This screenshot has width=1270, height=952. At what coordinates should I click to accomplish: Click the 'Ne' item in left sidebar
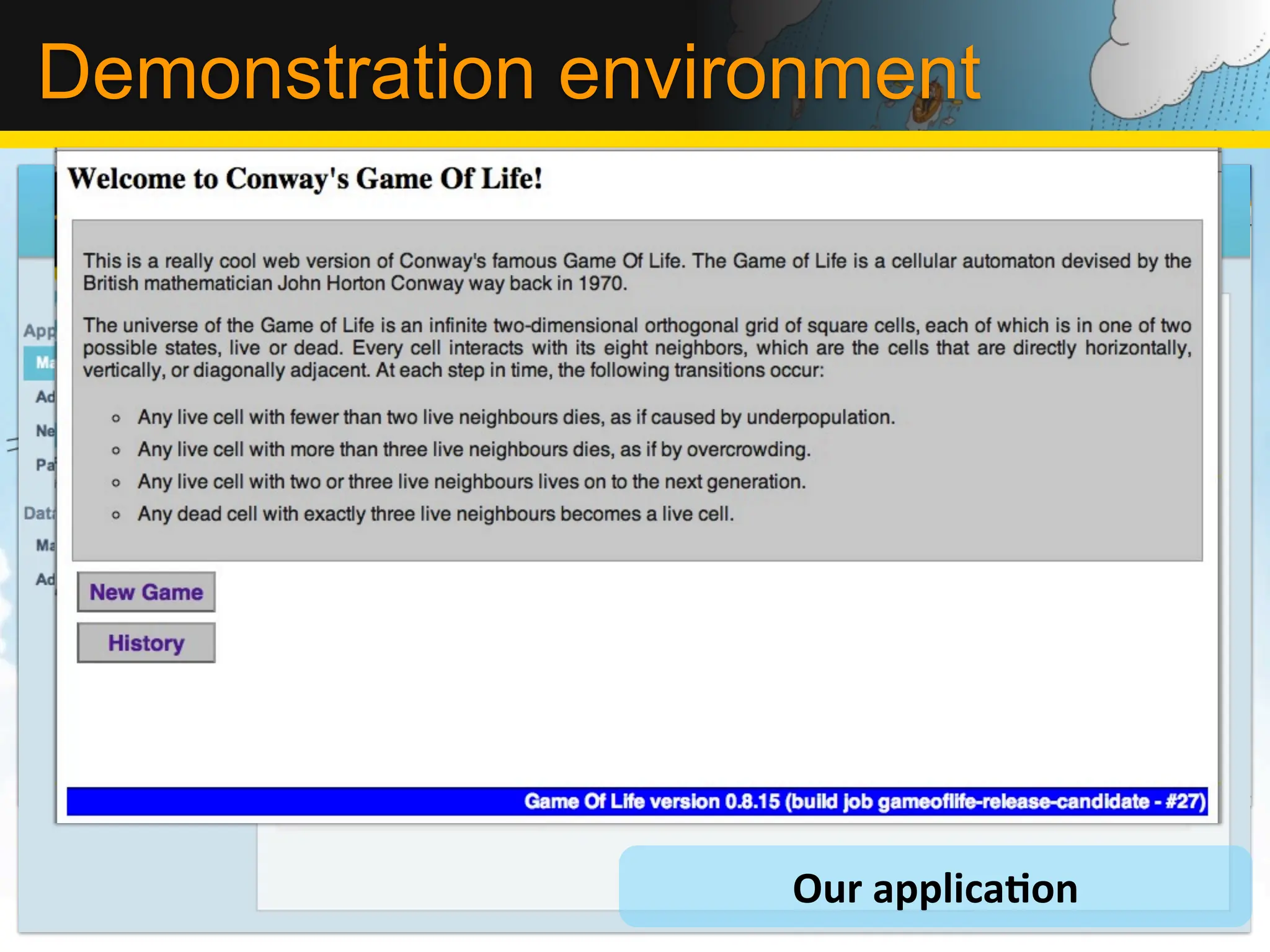coord(45,430)
